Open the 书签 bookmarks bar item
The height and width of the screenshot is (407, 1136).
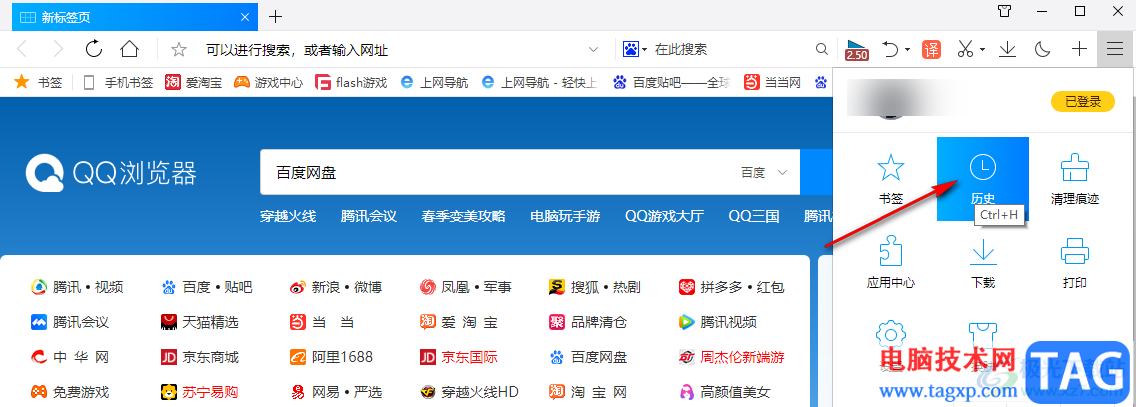[x=39, y=83]
